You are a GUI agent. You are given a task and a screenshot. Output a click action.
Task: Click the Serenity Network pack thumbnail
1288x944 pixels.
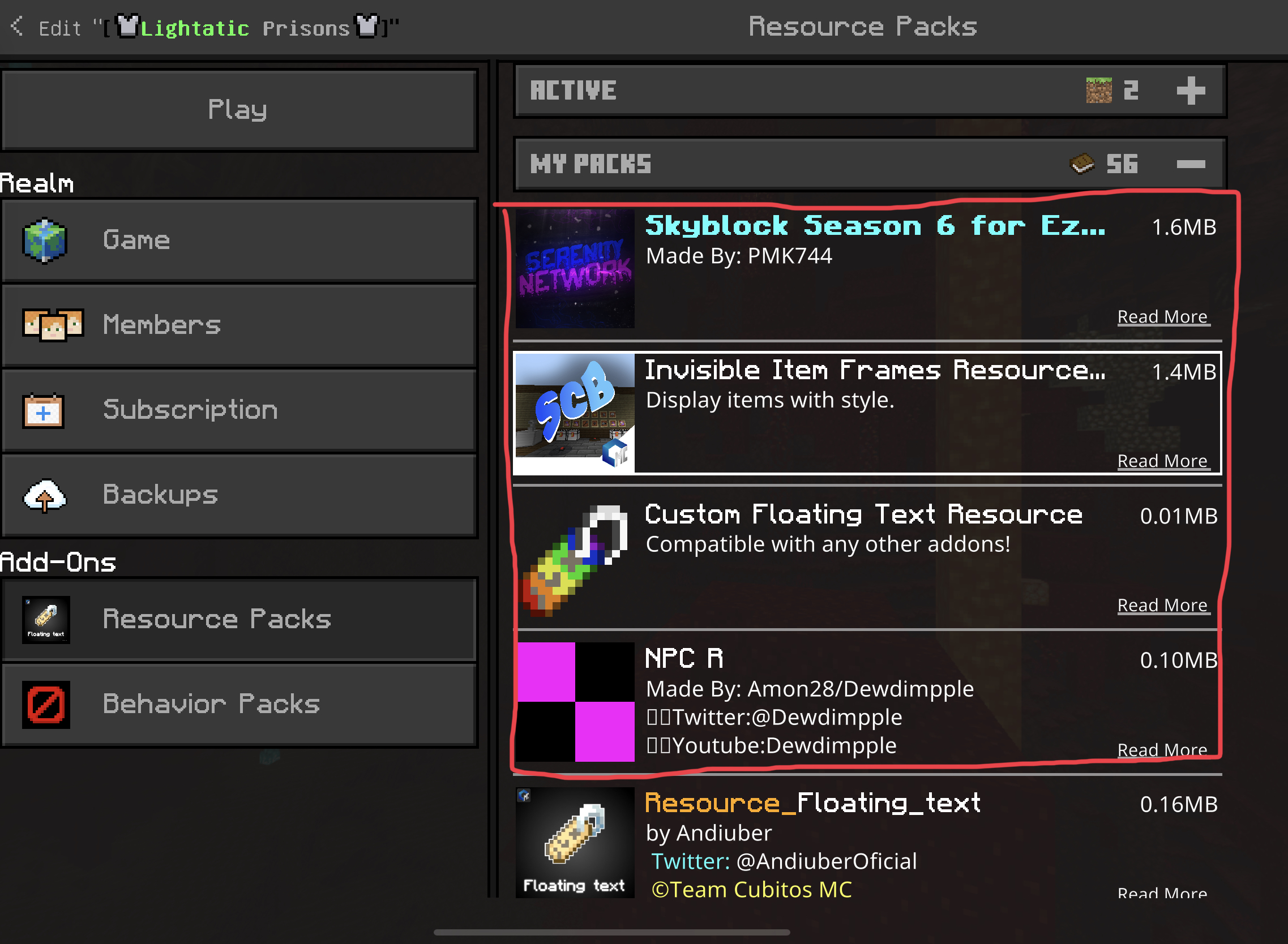(x=575, y=268)
